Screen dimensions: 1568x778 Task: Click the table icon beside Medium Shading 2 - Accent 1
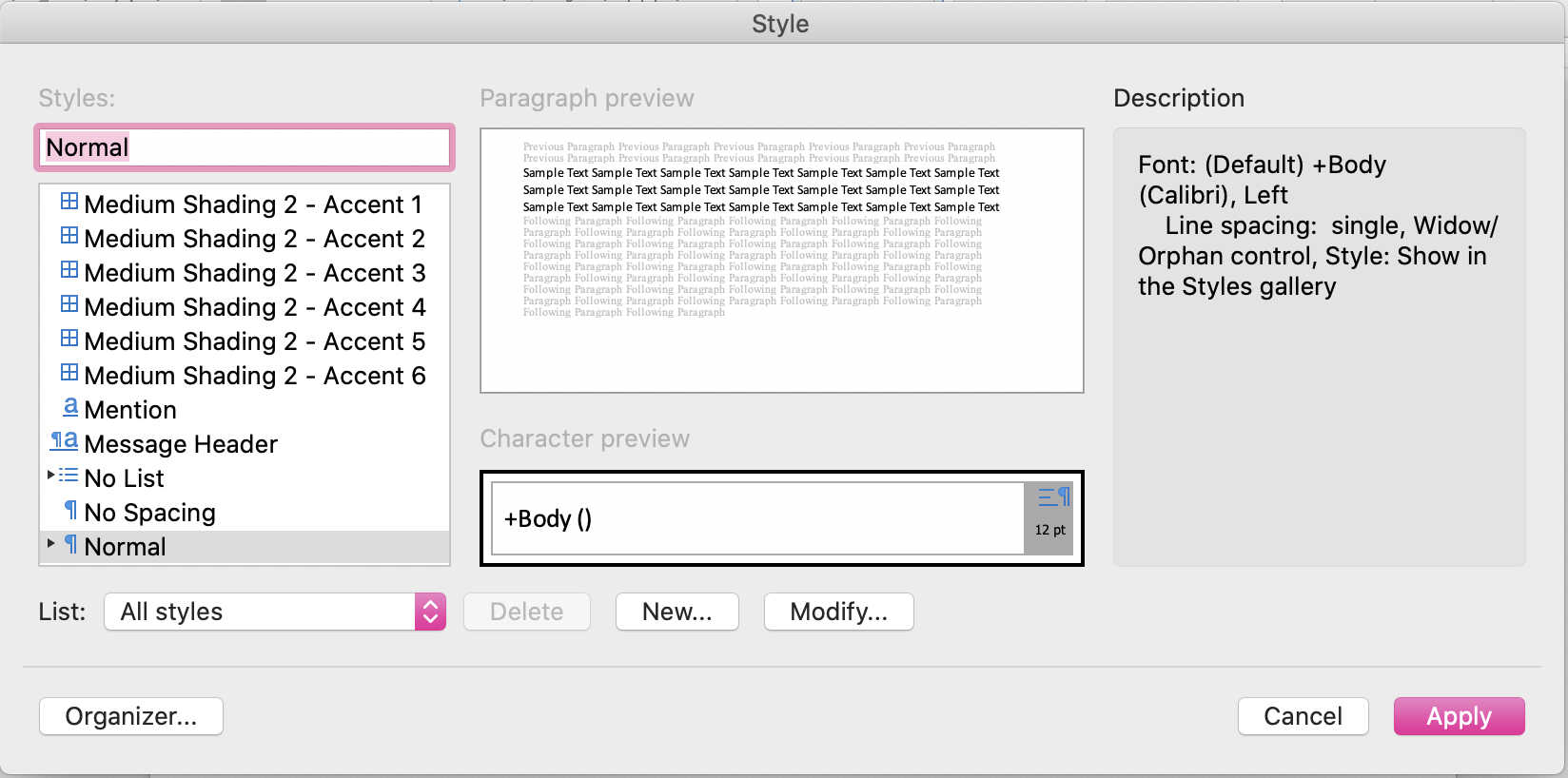69,202
